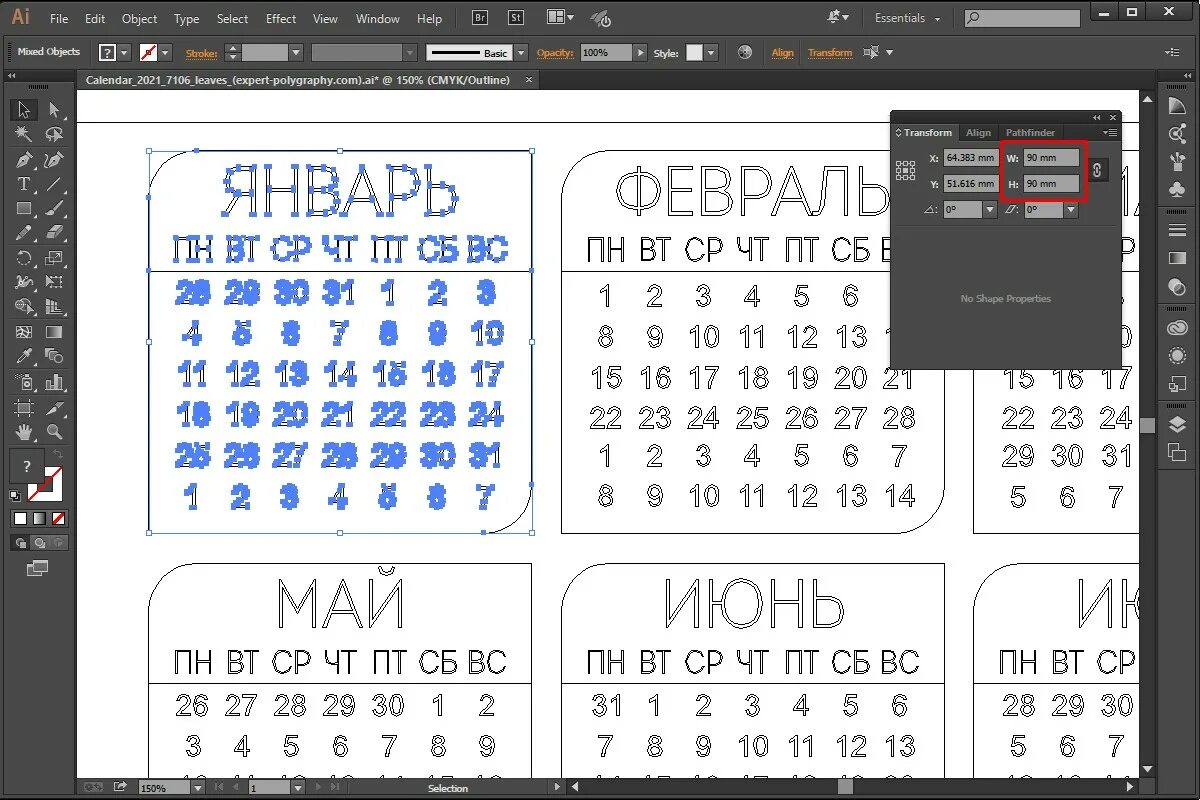Click the constrain proportions link icon in Transform
1200x800 pixels.
pos(1096,170)
